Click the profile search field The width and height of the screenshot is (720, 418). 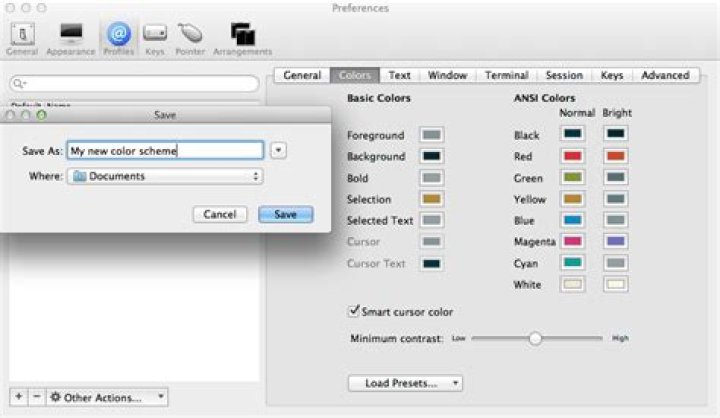coord(134,84)
